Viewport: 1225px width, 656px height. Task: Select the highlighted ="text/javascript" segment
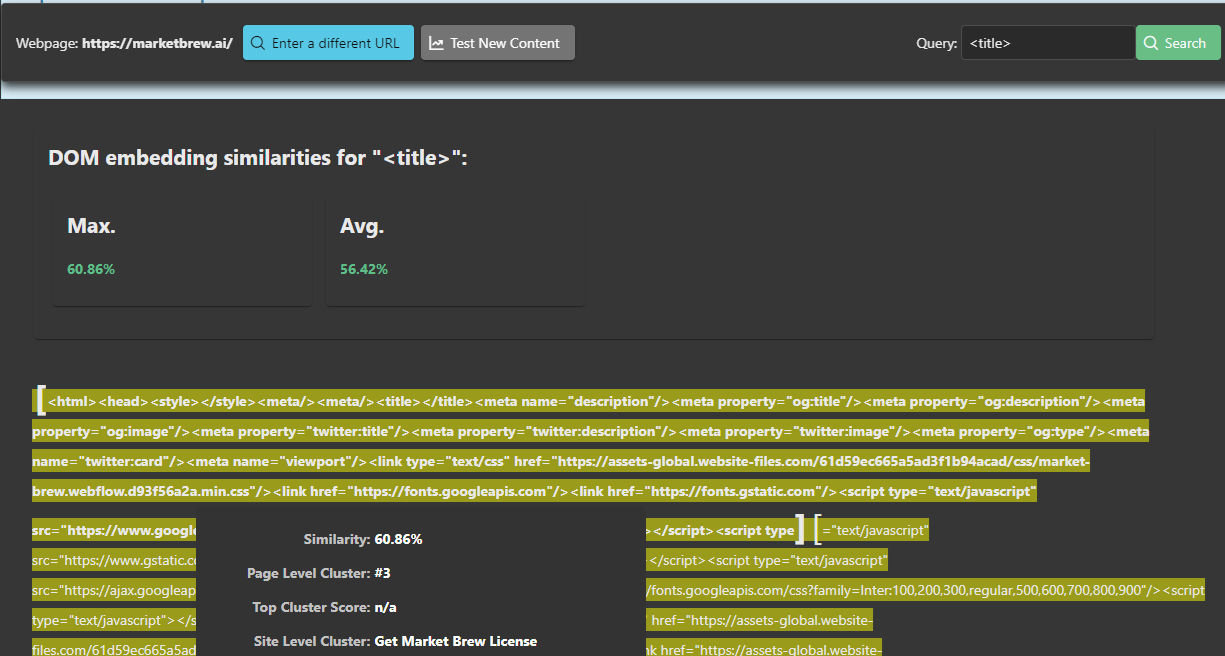click(x=876, y=530)
